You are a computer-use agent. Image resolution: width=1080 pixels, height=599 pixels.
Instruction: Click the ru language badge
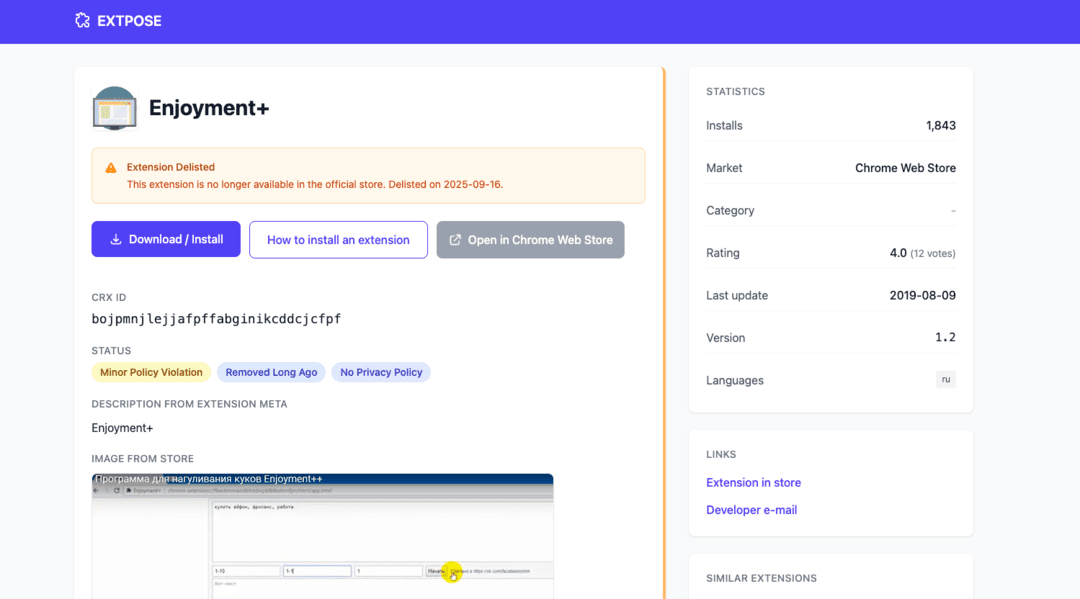(945, 380)
